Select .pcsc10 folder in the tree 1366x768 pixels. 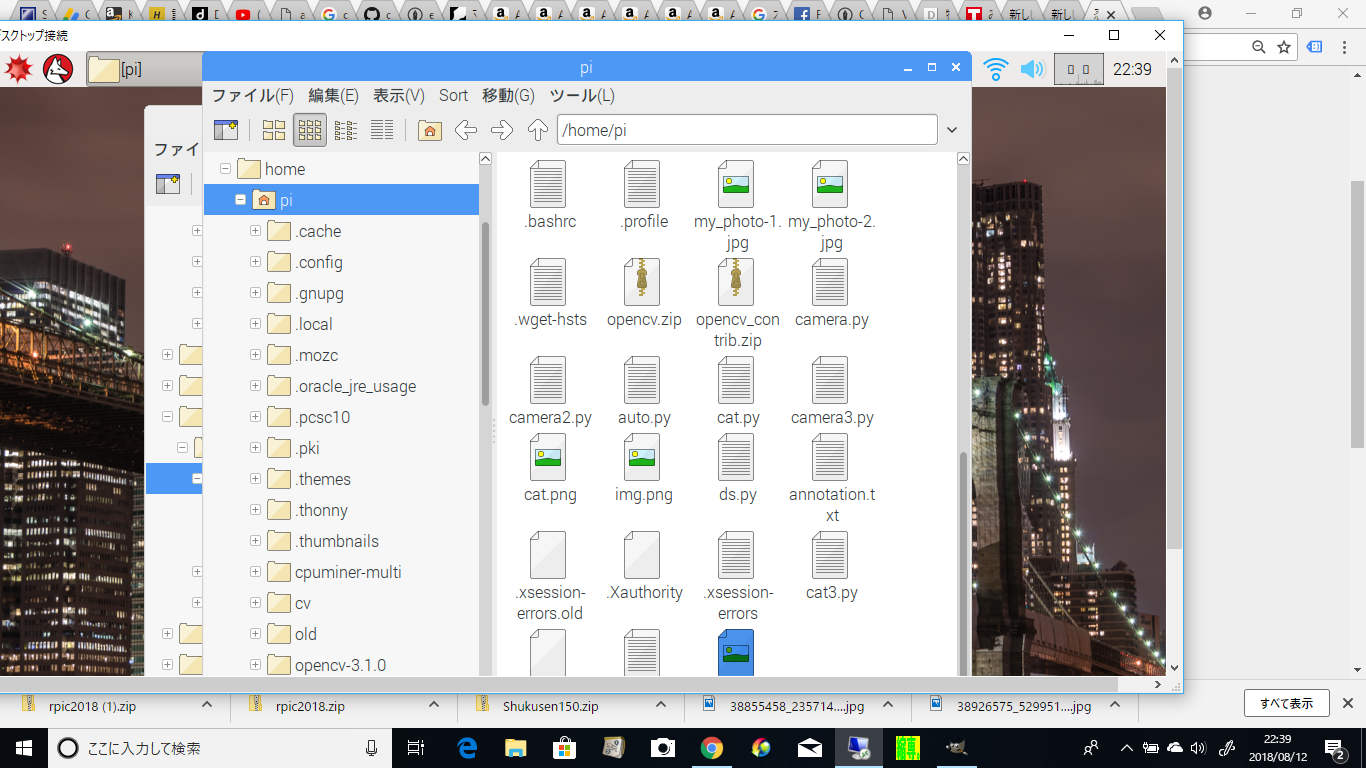coord(322,417)
